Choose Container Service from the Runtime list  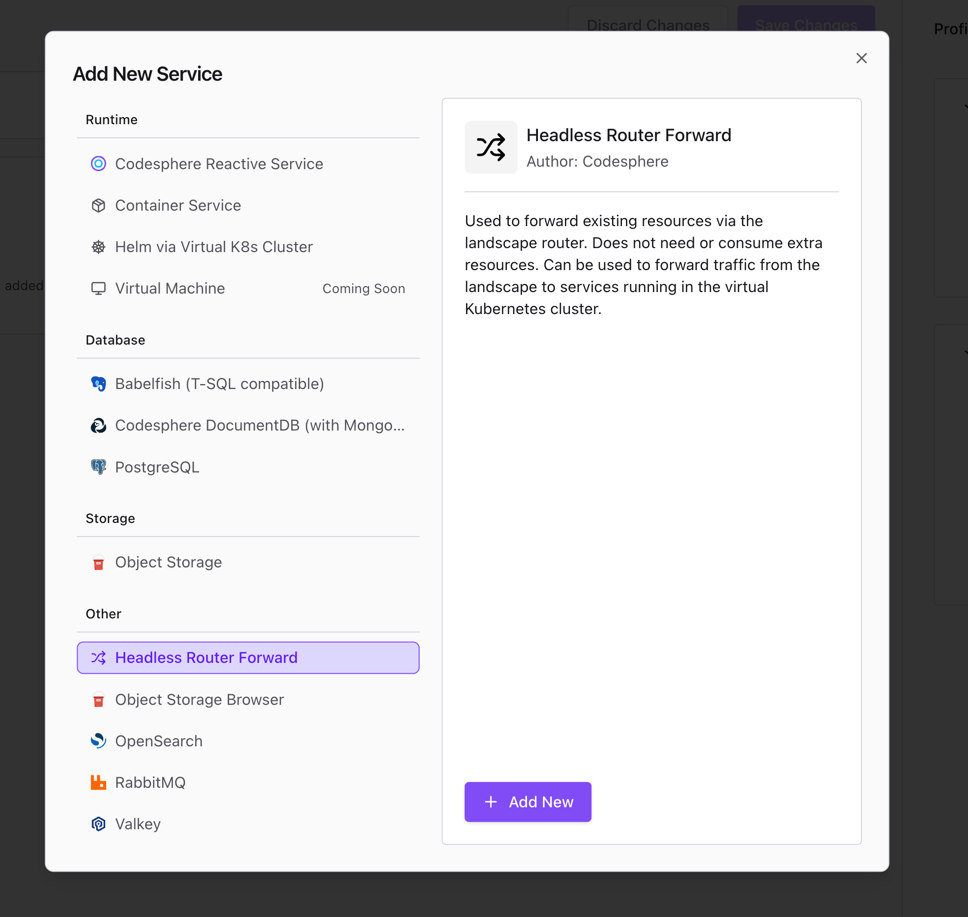click(x=248, y=206)
